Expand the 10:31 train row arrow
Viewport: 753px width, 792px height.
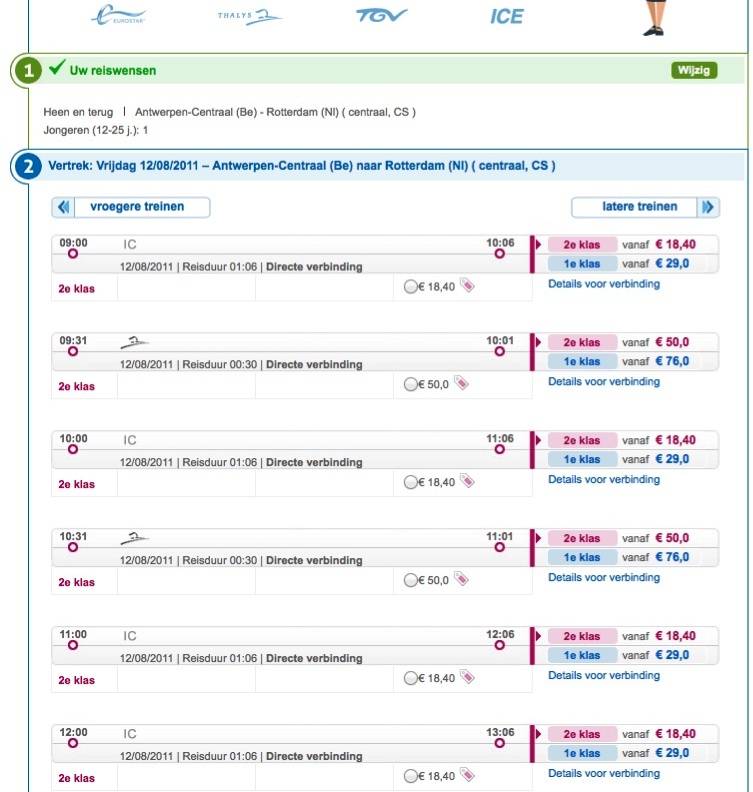[536, 538]
